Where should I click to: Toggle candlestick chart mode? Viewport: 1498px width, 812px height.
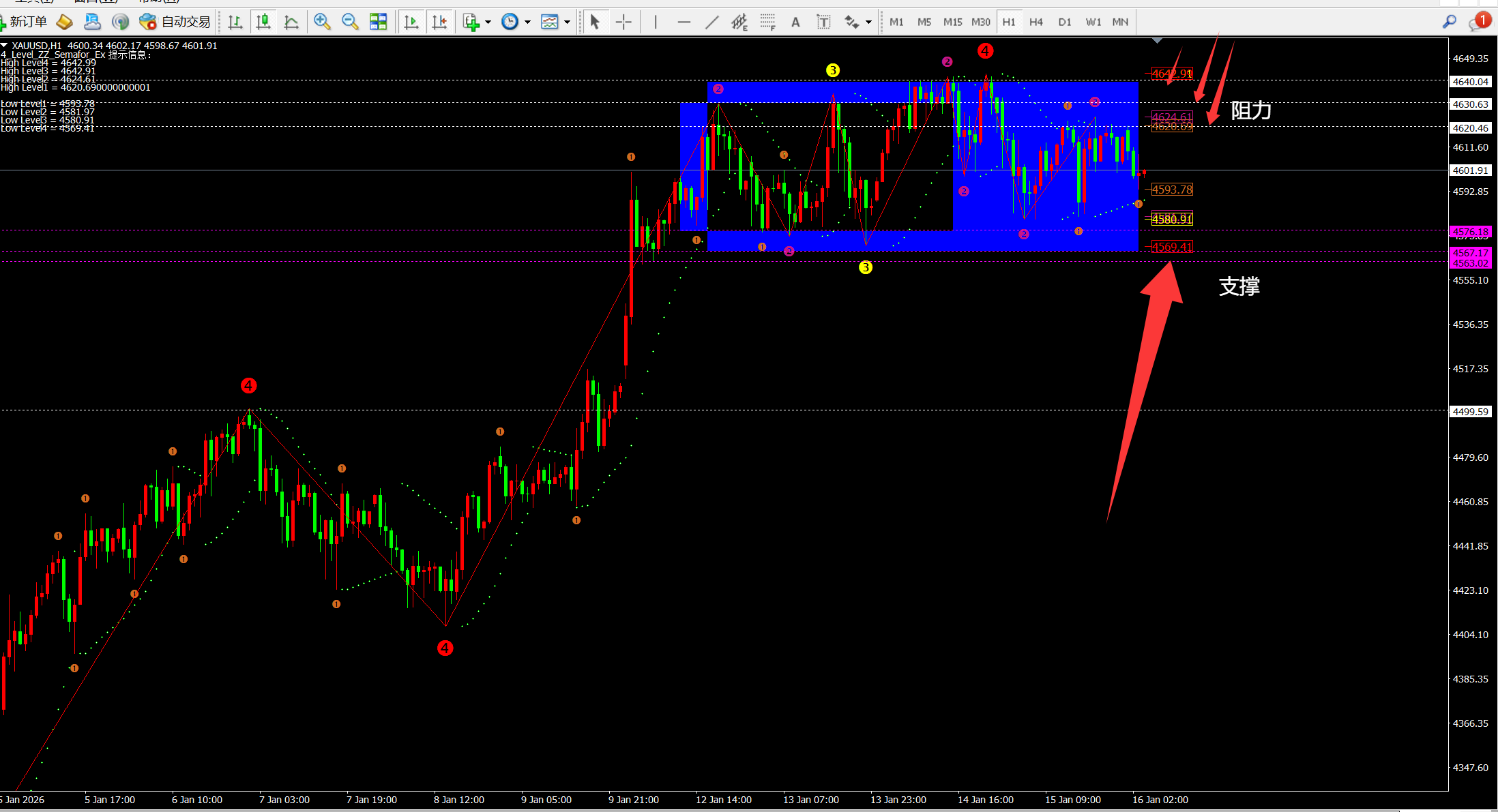[263, 22]
